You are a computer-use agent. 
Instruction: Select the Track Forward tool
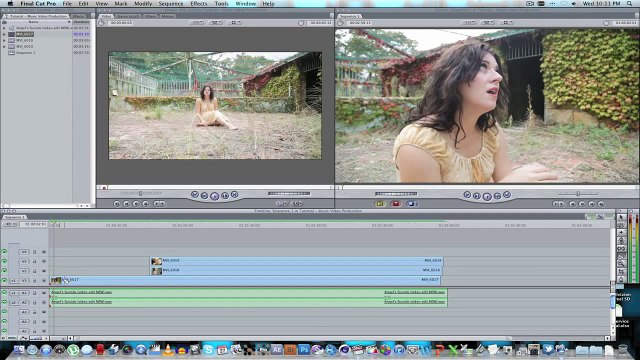[621, 233]
